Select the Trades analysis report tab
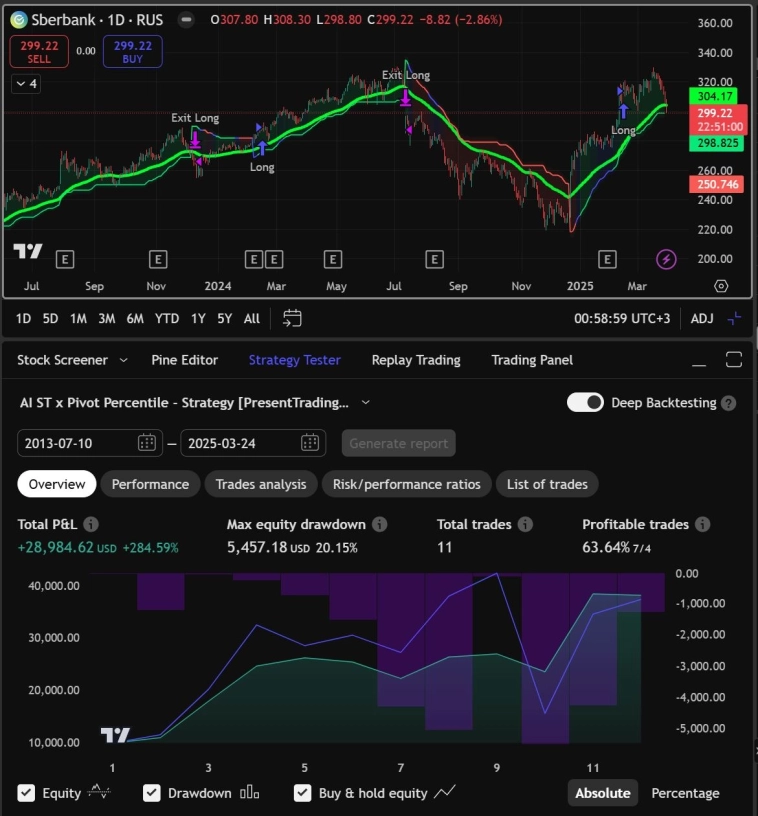758x816 pixels. coord(261,484)
